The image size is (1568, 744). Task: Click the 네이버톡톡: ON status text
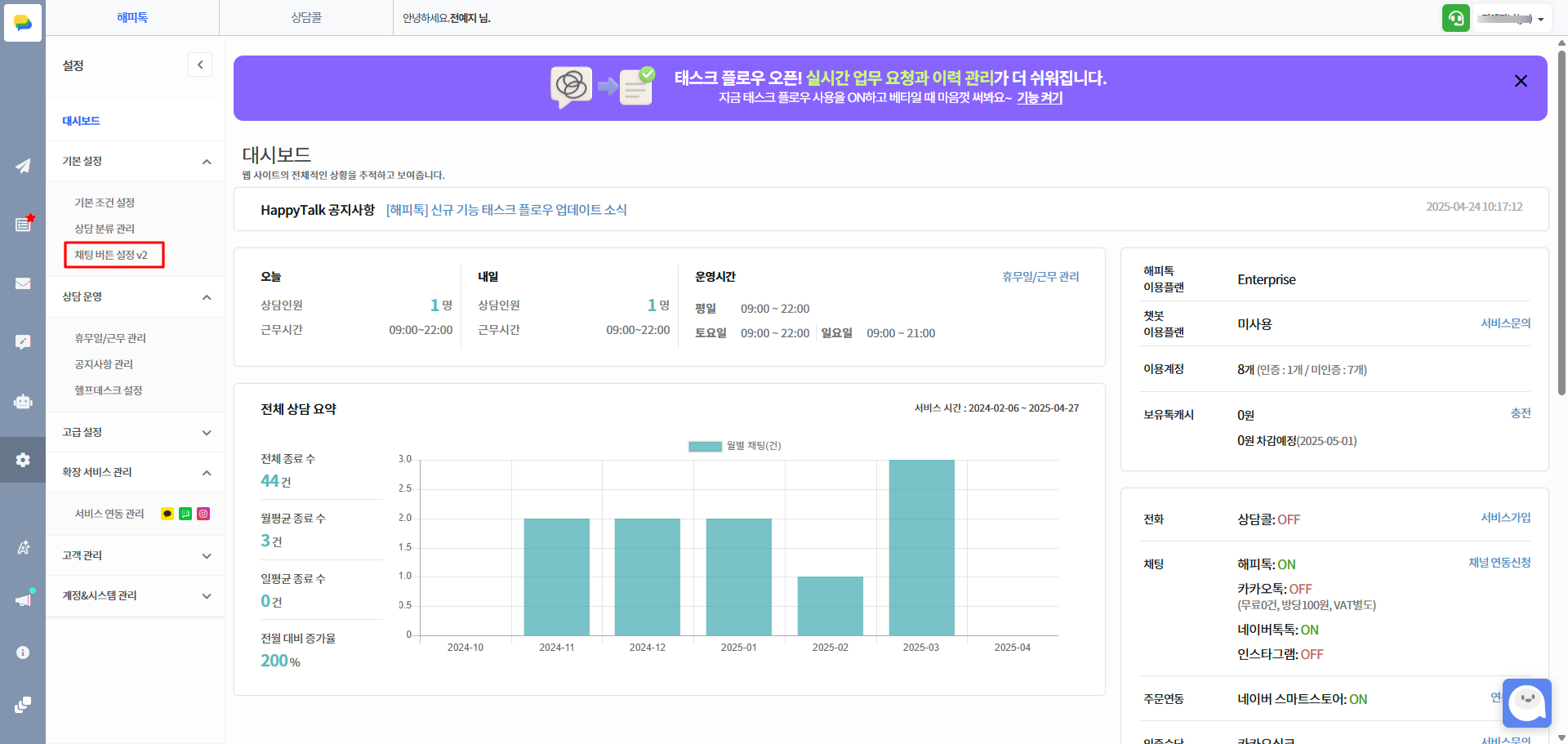pyautogui.click(x=1278, y=630)
